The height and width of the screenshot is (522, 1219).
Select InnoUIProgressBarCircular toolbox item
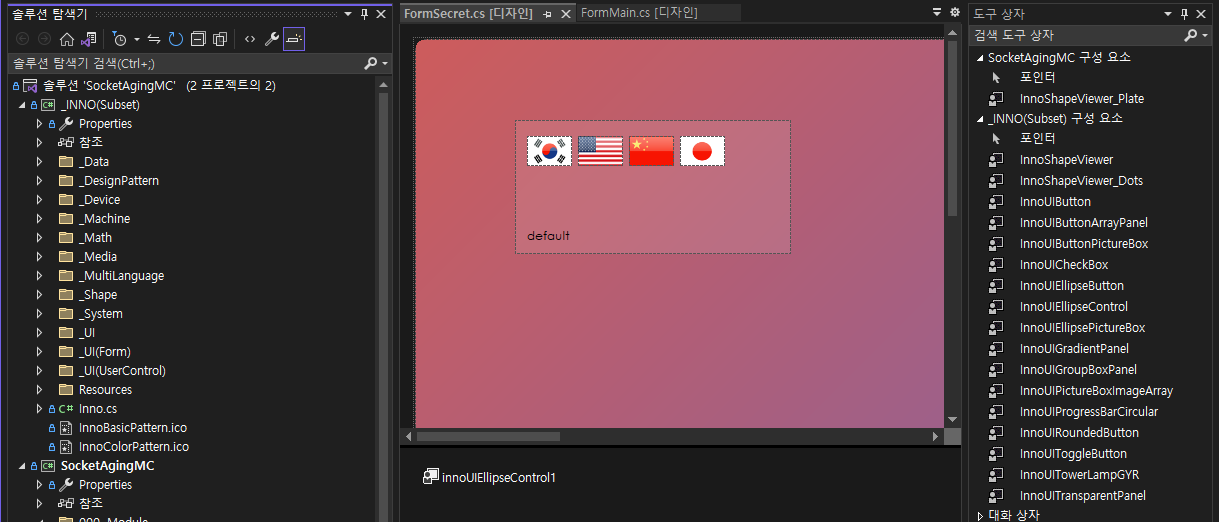pyautogui.click(x=1089, y=411)
